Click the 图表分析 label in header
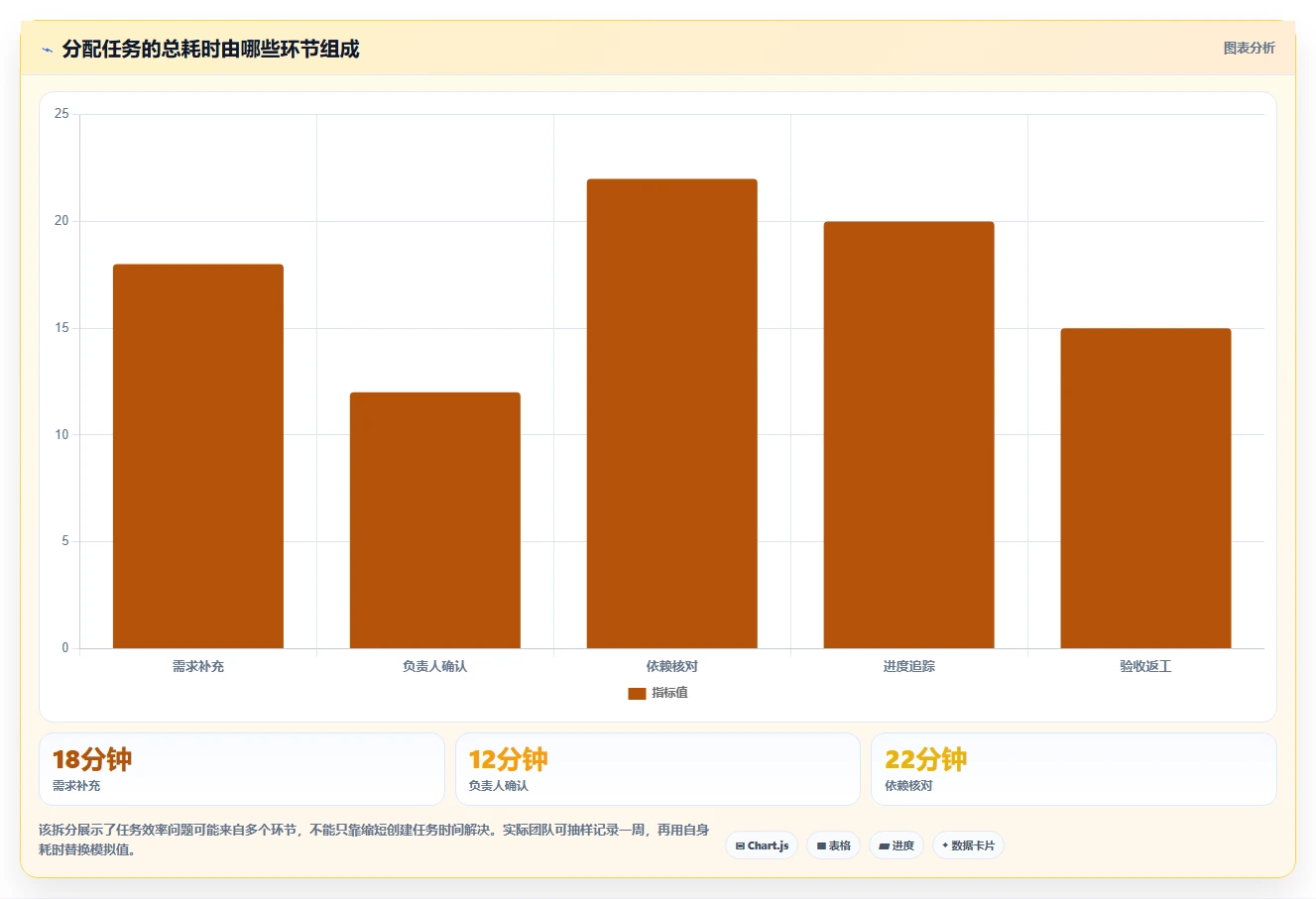Viewport: 1316px width, 899px height. 1249,48
